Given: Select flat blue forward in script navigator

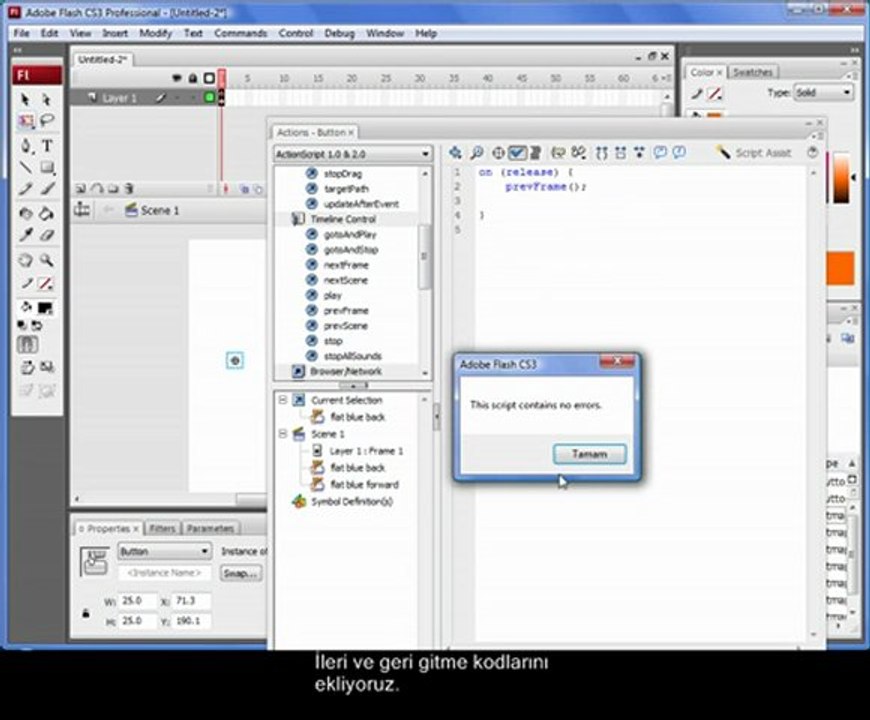Looking at the screenshot, I should 364,484.
